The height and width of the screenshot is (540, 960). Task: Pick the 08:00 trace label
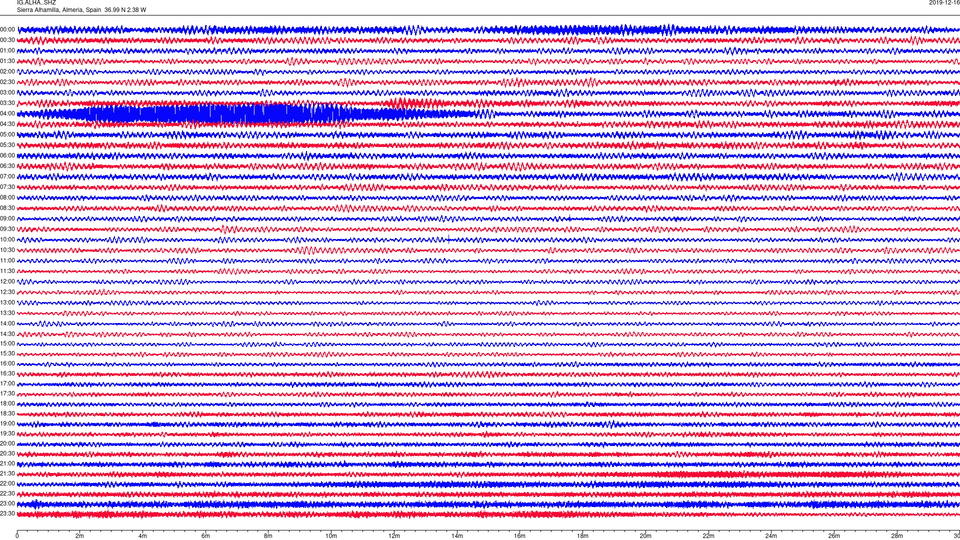tap(7, 197)
